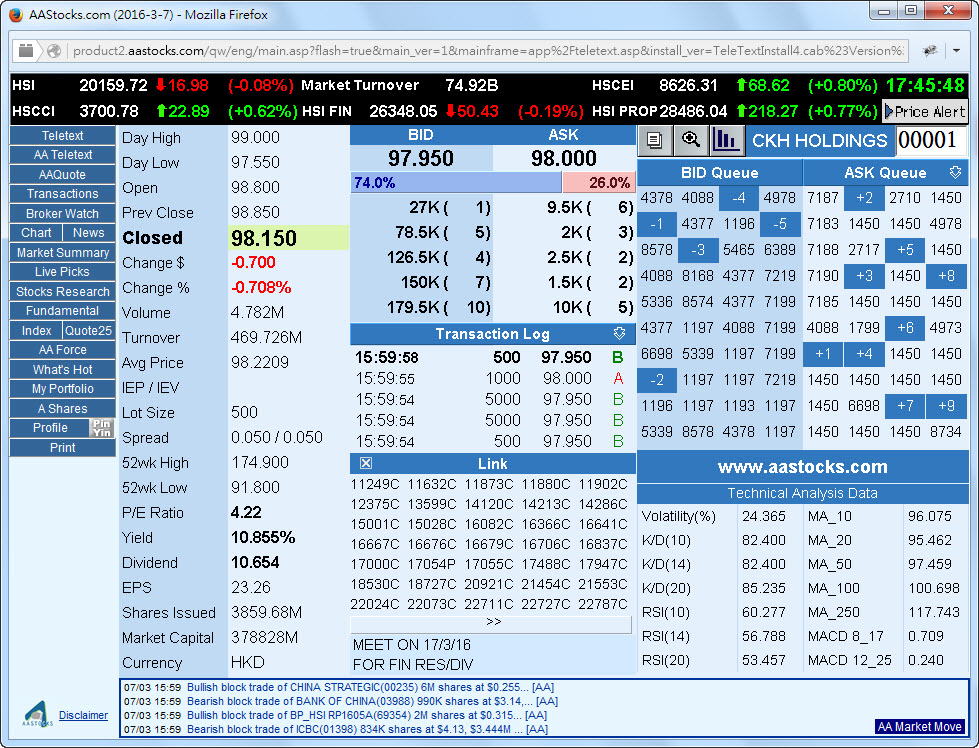Click the BID price 97.950
Viewport: 979px width, 748px height.
click(x=421, y=159)
